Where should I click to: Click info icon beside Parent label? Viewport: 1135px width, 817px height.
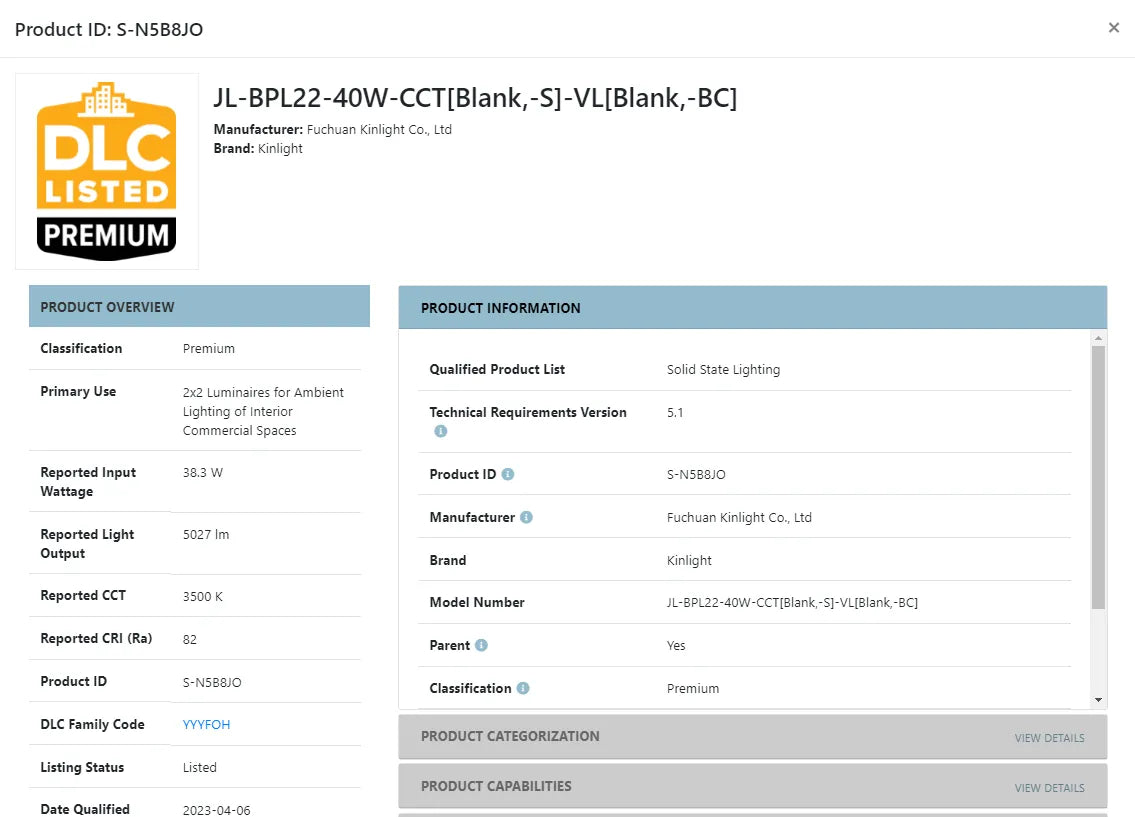pyautogui.click(x=481, y=645)
